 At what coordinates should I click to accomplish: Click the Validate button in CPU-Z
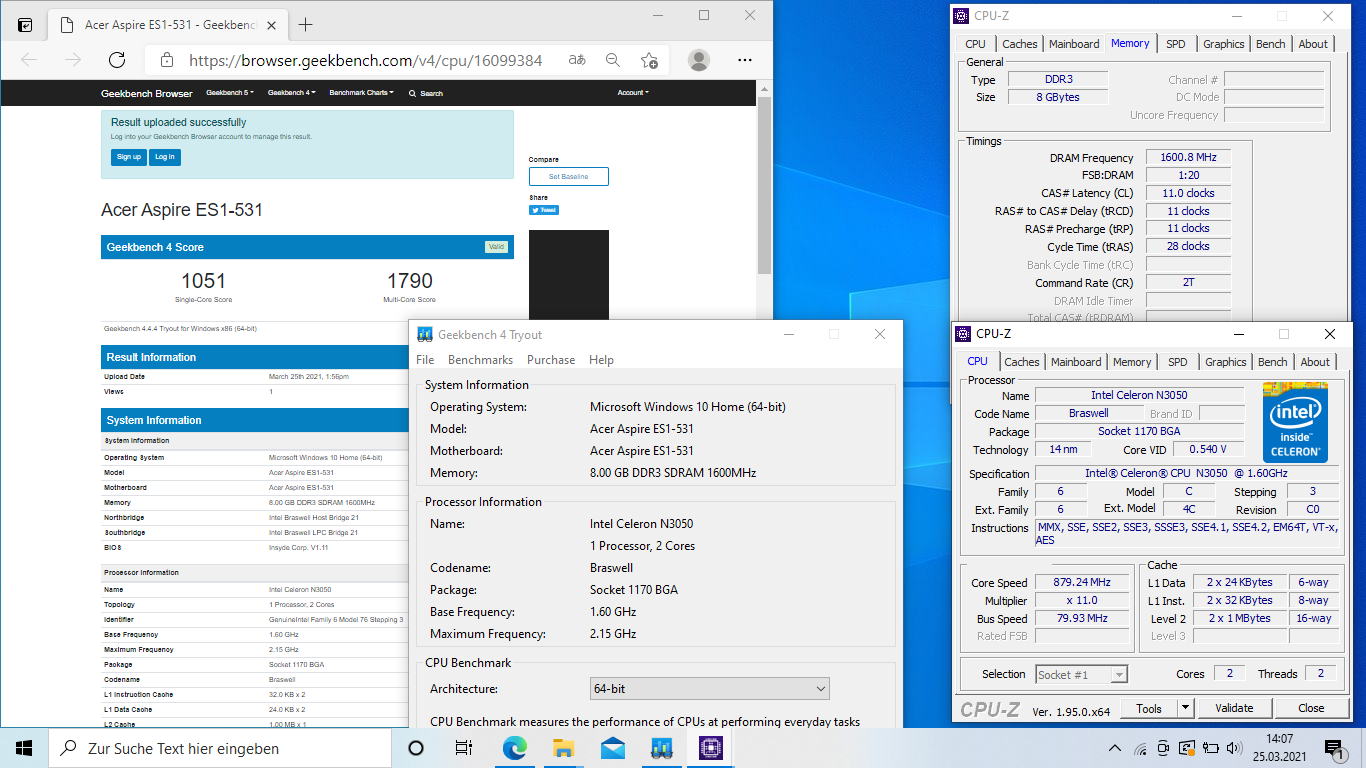[1234, 708]
